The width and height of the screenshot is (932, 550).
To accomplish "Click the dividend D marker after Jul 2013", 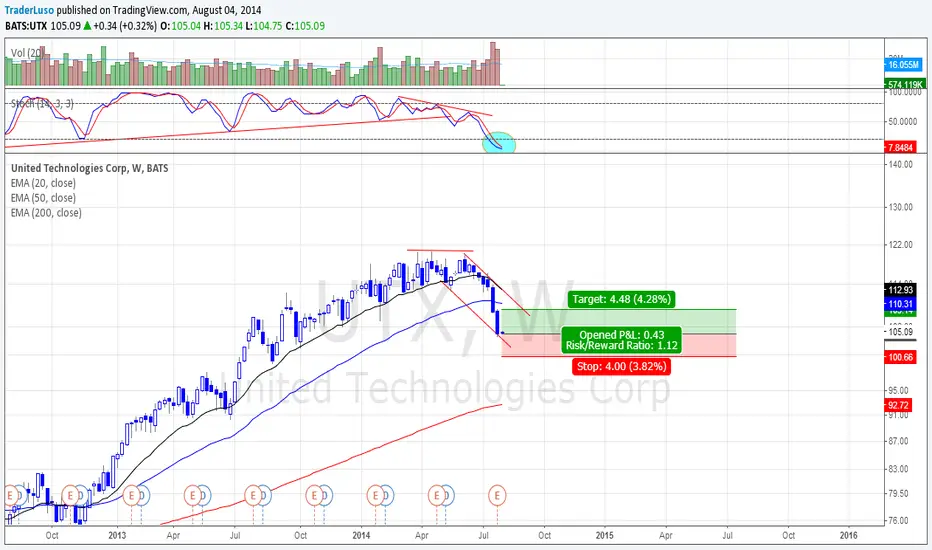I will [265, 495].
